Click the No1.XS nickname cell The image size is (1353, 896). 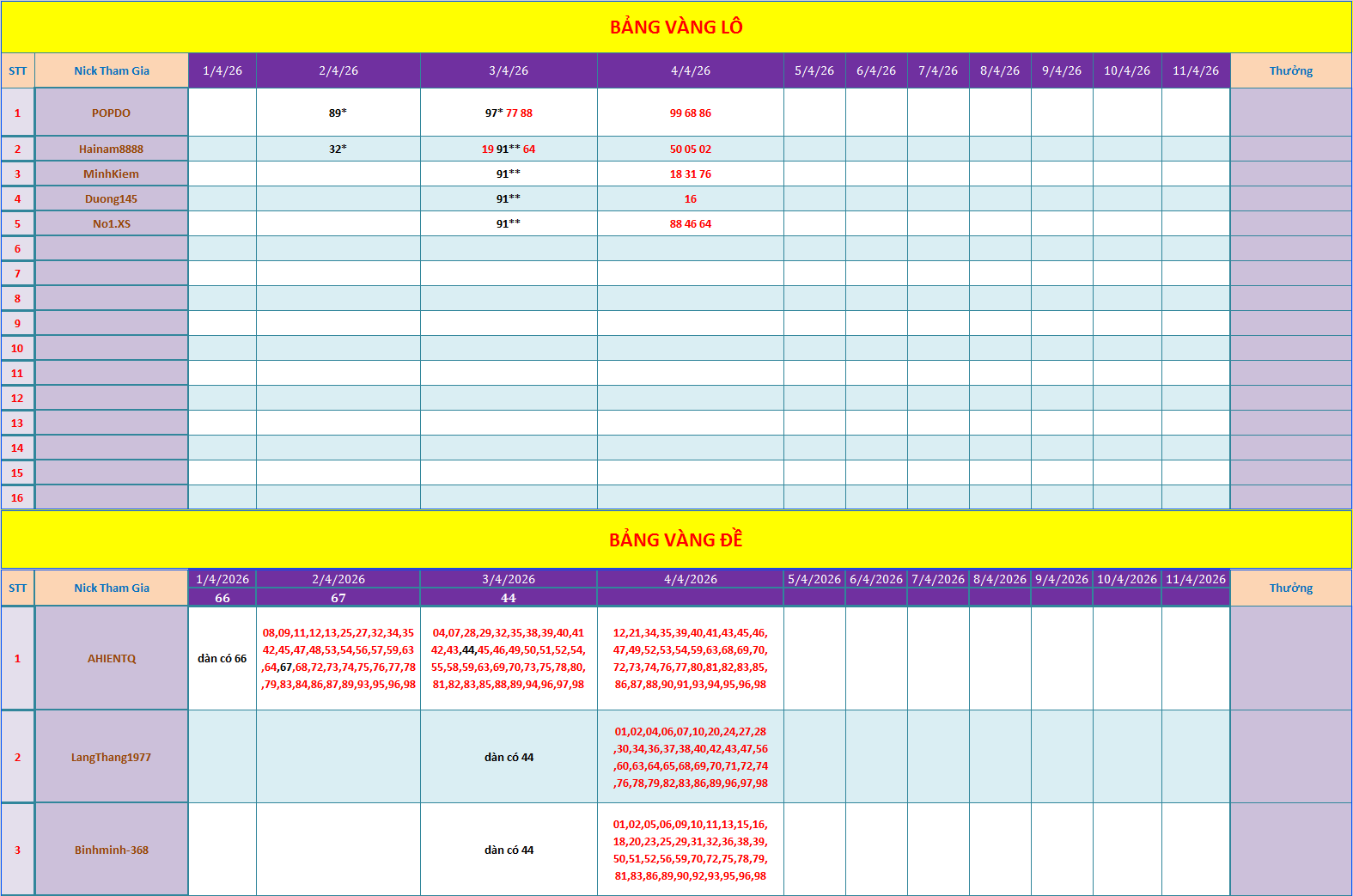pos(112,223)
